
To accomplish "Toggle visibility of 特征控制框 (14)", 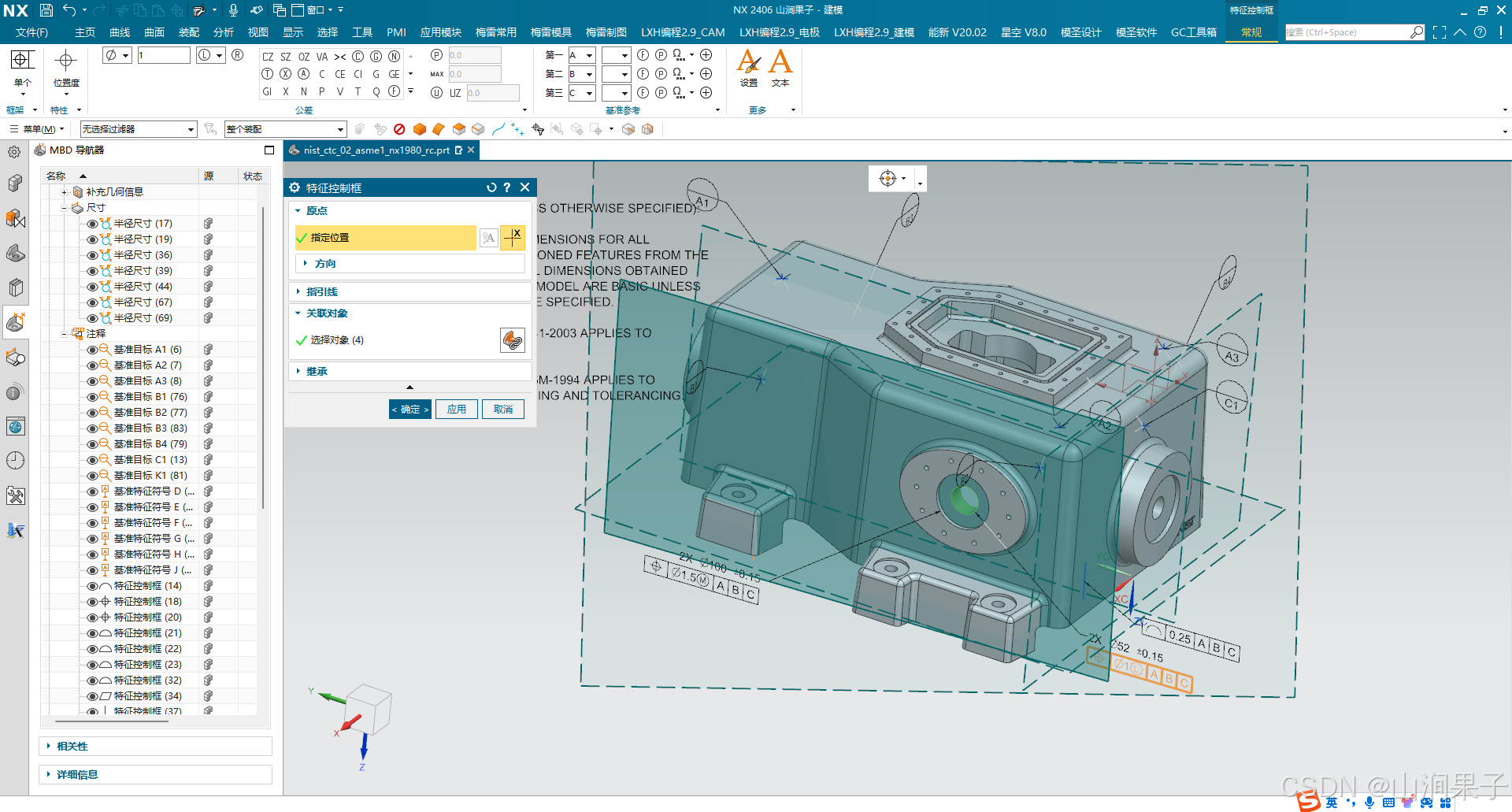I will tap(92, 586).
